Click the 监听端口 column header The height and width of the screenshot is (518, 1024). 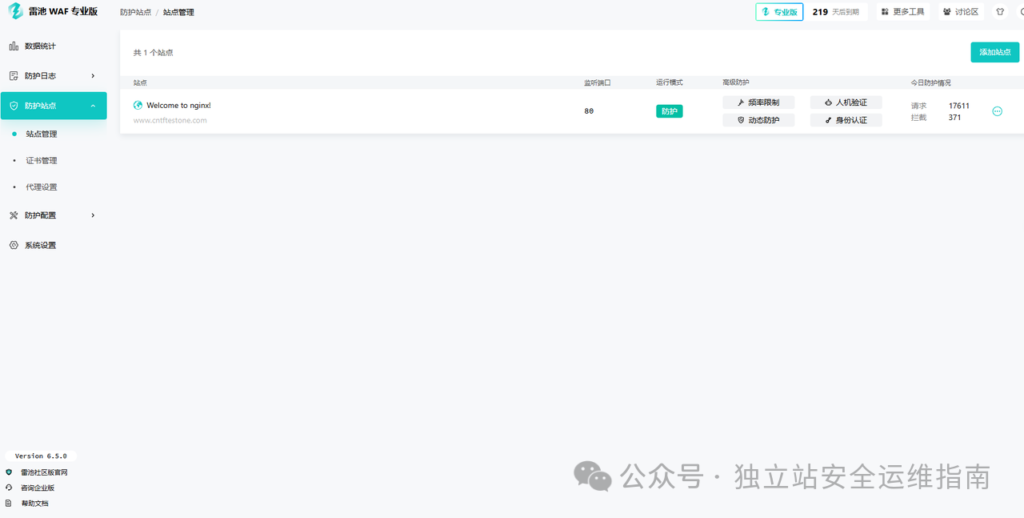click(598, 83)
